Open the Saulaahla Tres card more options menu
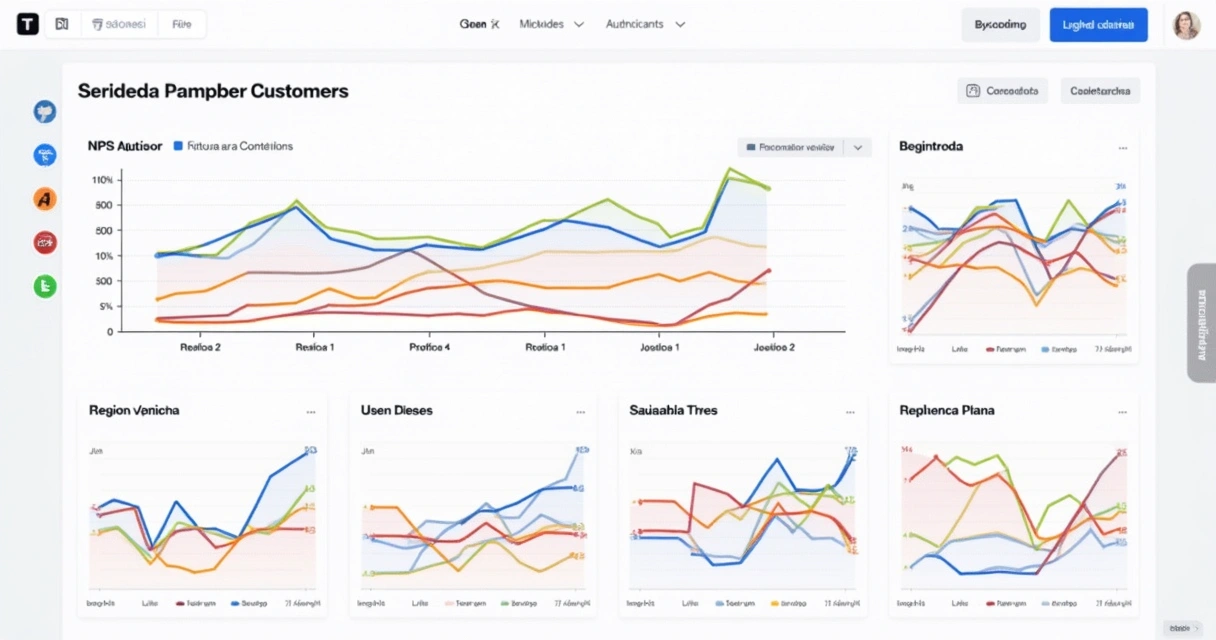The height and width of the screenshot is (640, 1216). [x=851, y=411]
